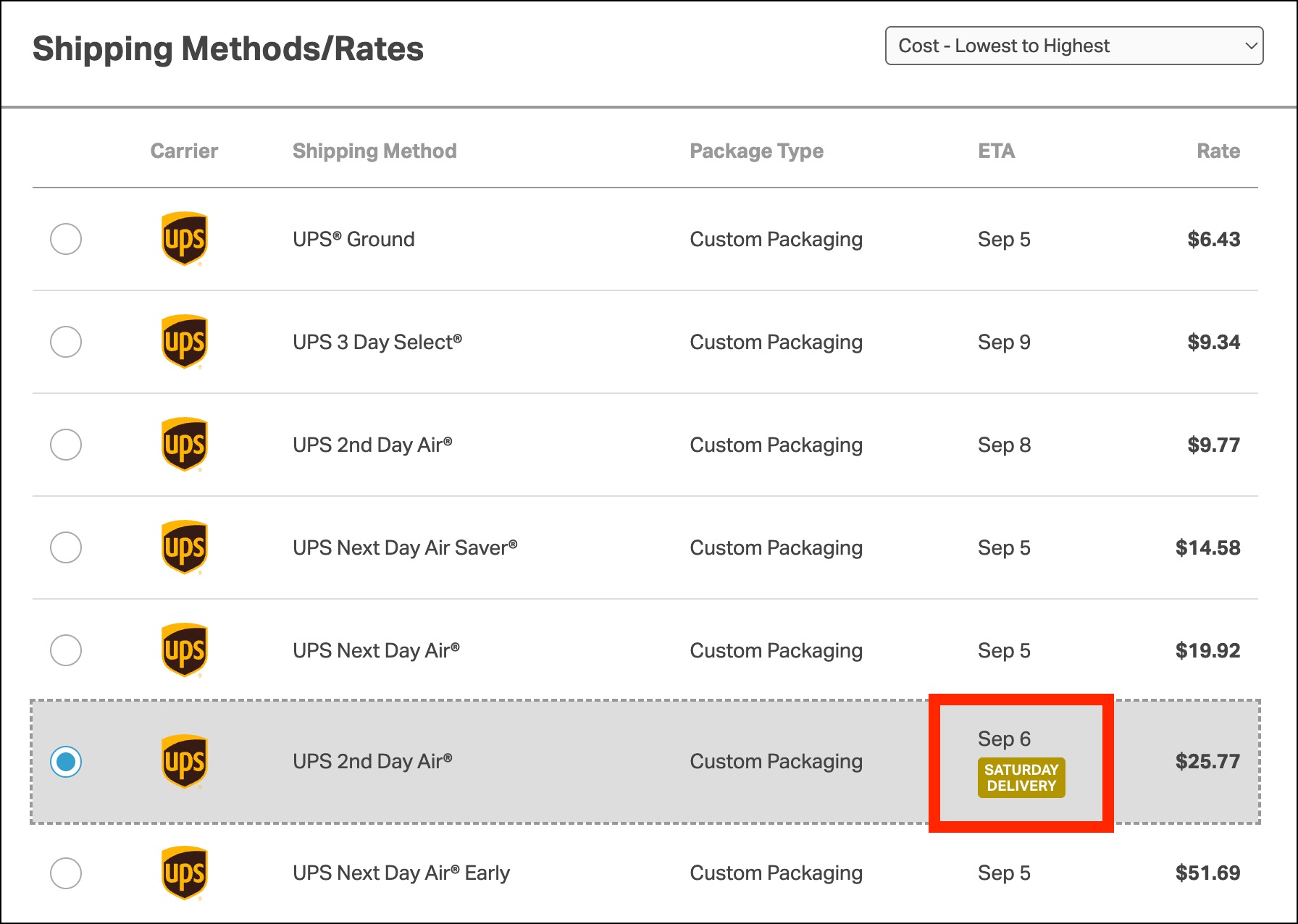Open the Cost - Lowest to Highest dropdown
This screenshot has width=1298, height=924.
pos(1073,46)
